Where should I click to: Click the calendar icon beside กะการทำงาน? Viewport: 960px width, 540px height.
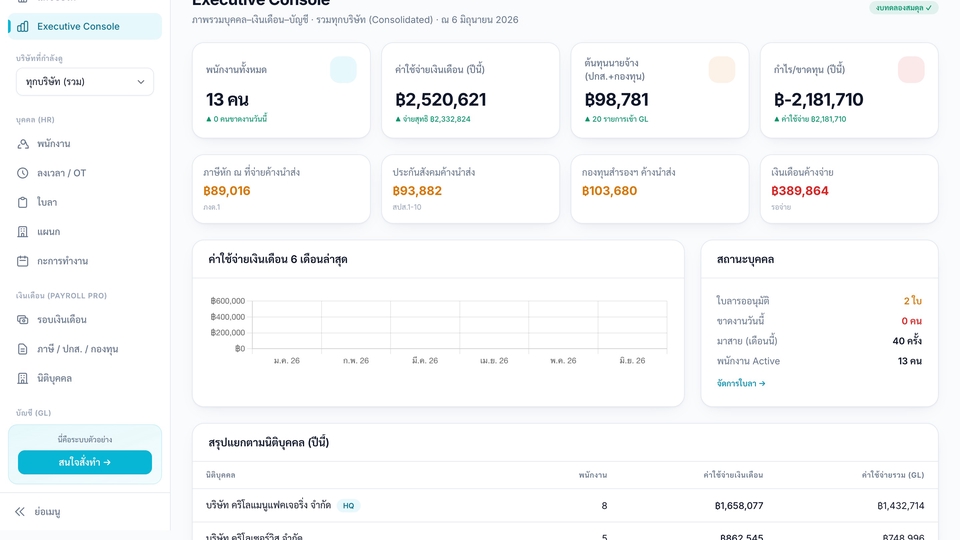[23, 261]
